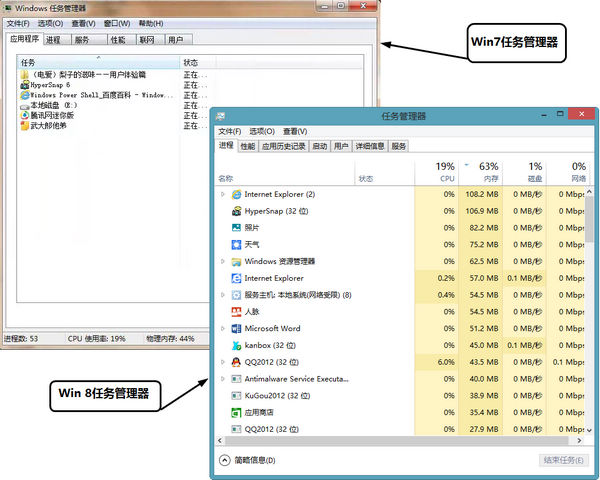Switch to 联网 tab in Win7 manager

(147, 40)
